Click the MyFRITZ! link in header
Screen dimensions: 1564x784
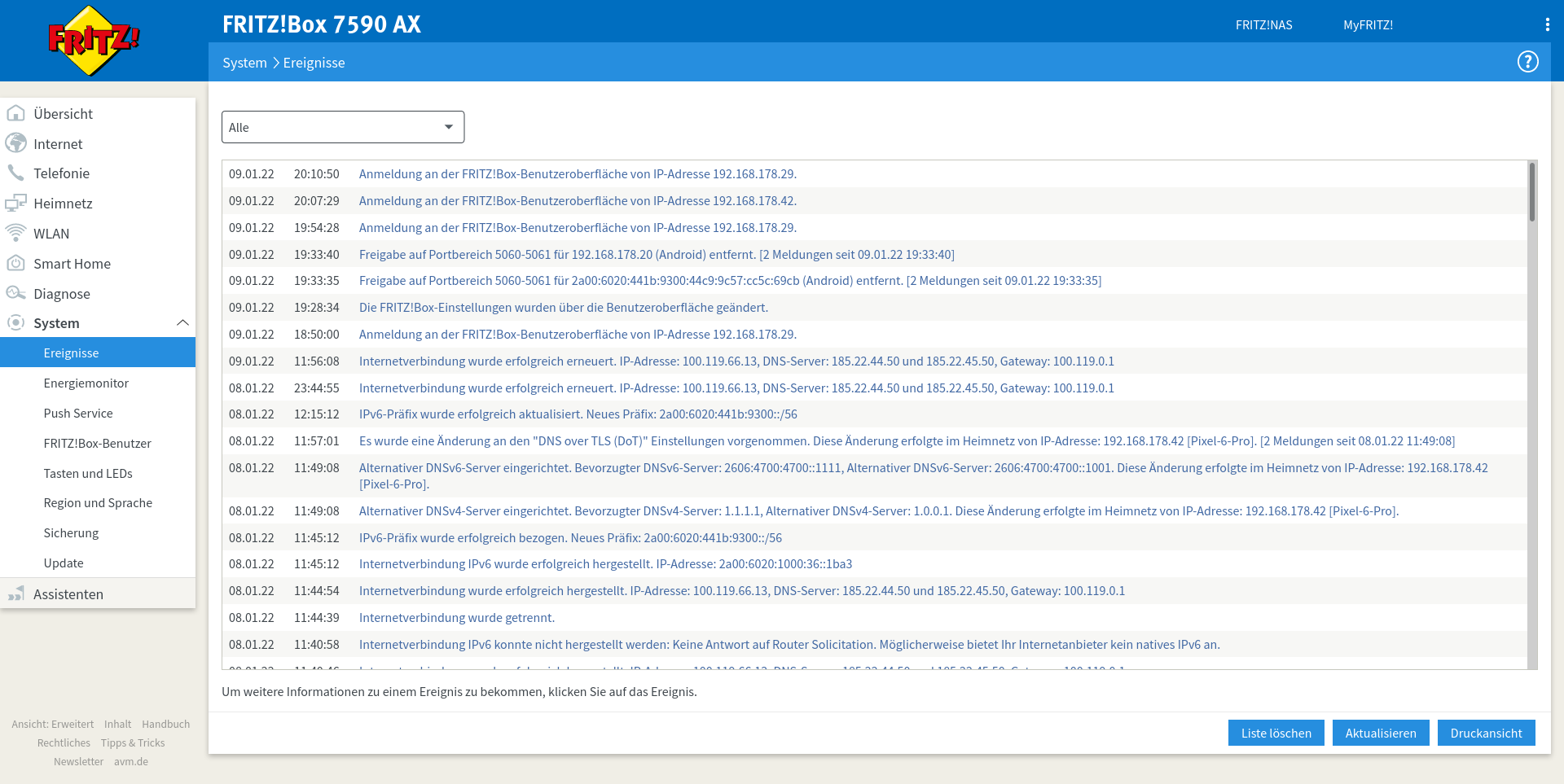point(1368,25)
